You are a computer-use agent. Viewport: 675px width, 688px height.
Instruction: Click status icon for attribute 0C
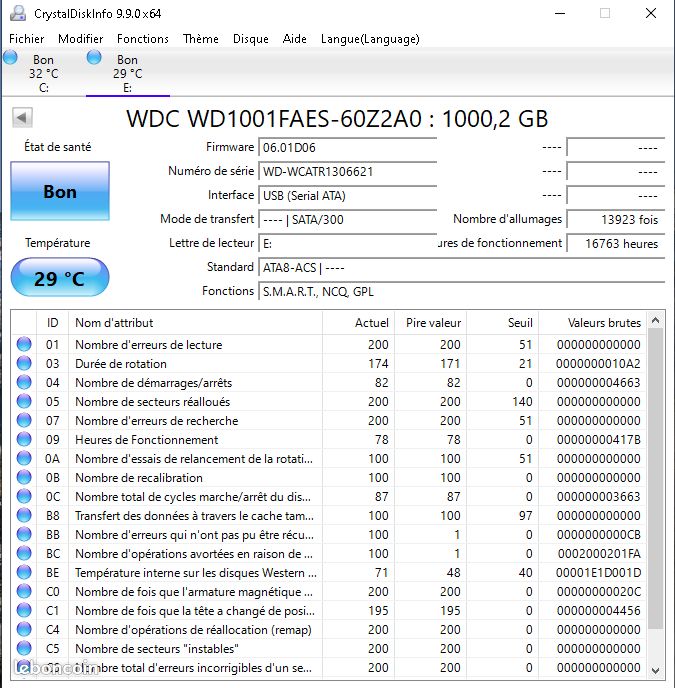point(24,496)
